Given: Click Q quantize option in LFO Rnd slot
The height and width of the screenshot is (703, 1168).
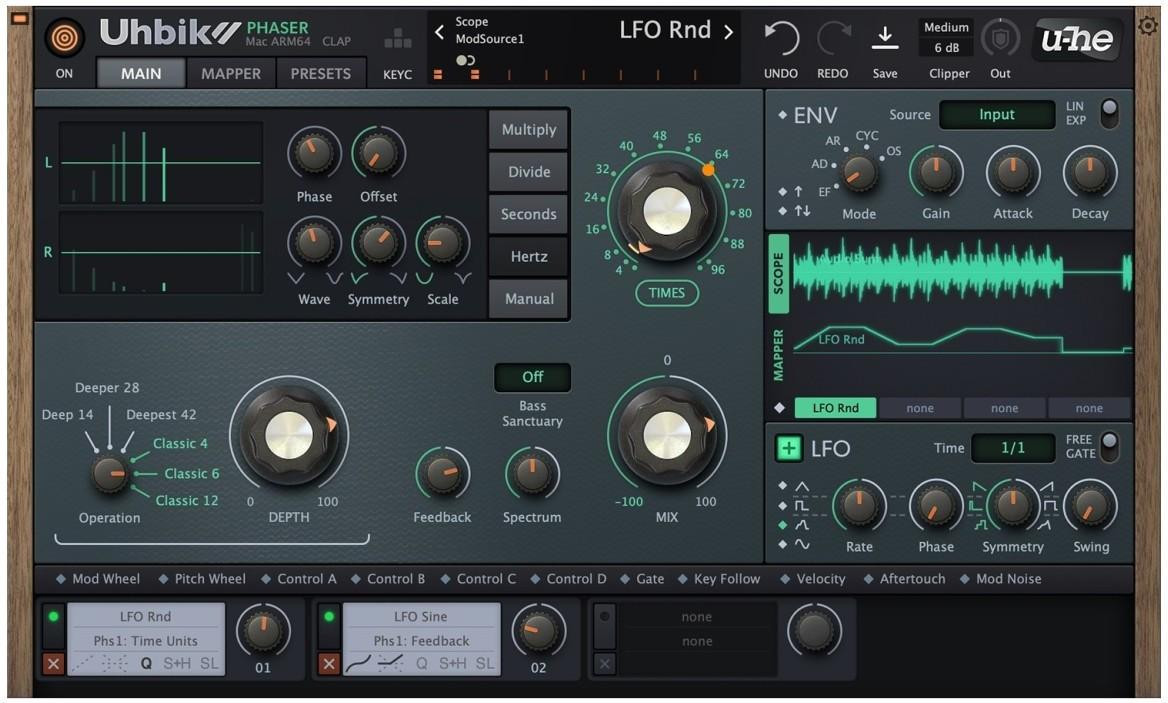Looking at the screenshot, I should tap(146, 663).
